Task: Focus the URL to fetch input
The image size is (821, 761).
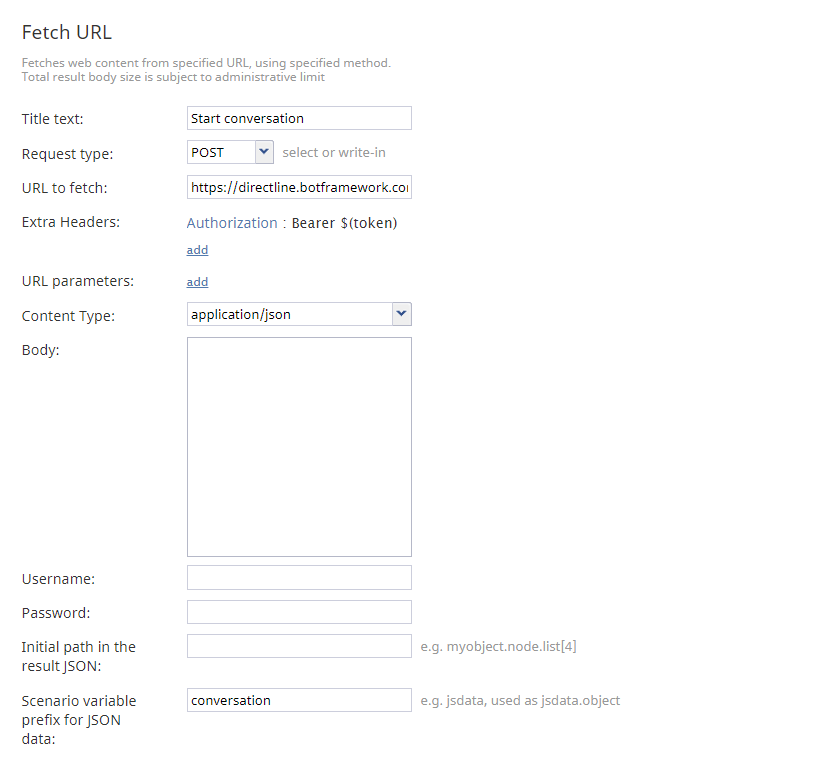Action: pos(298,187)
